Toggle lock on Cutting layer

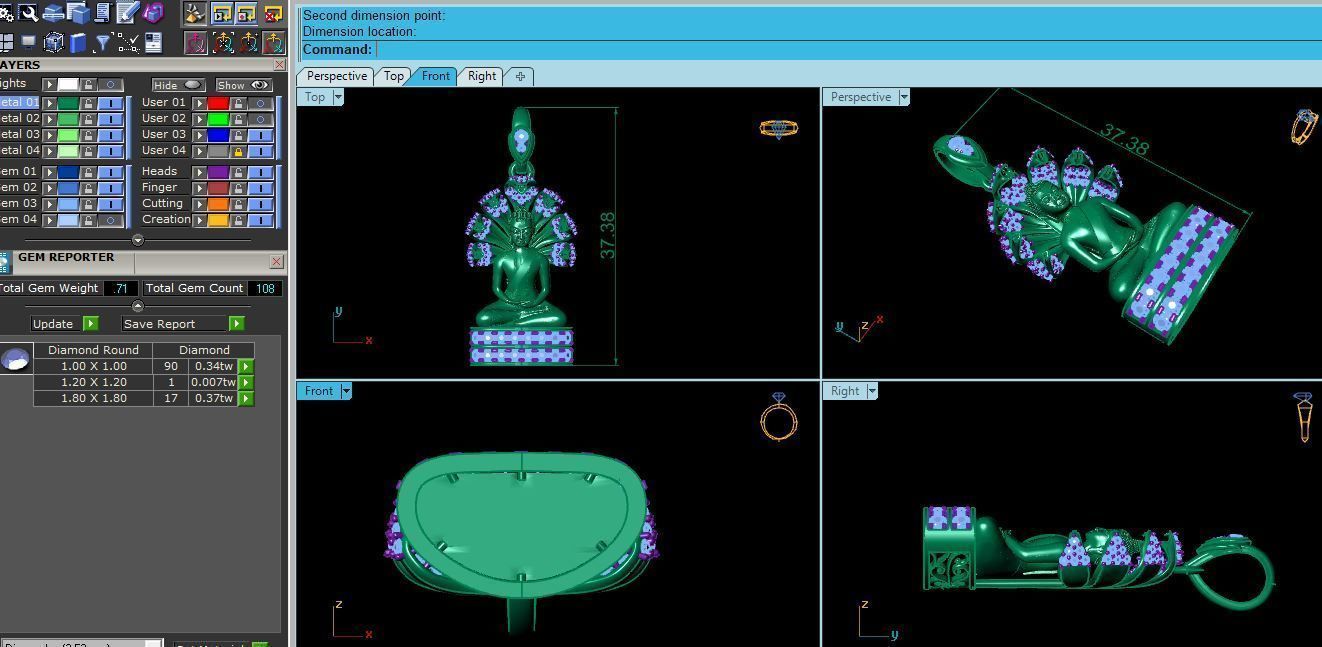point(238,204)
